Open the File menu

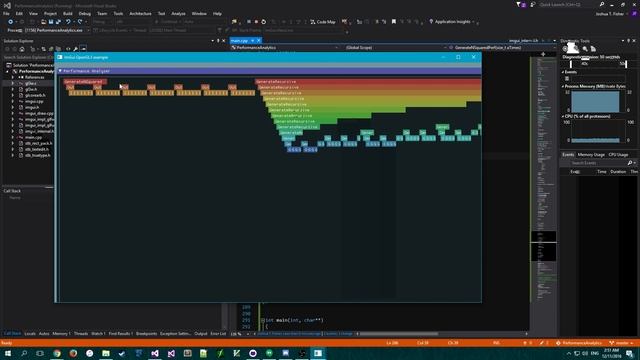click(6, 13)
